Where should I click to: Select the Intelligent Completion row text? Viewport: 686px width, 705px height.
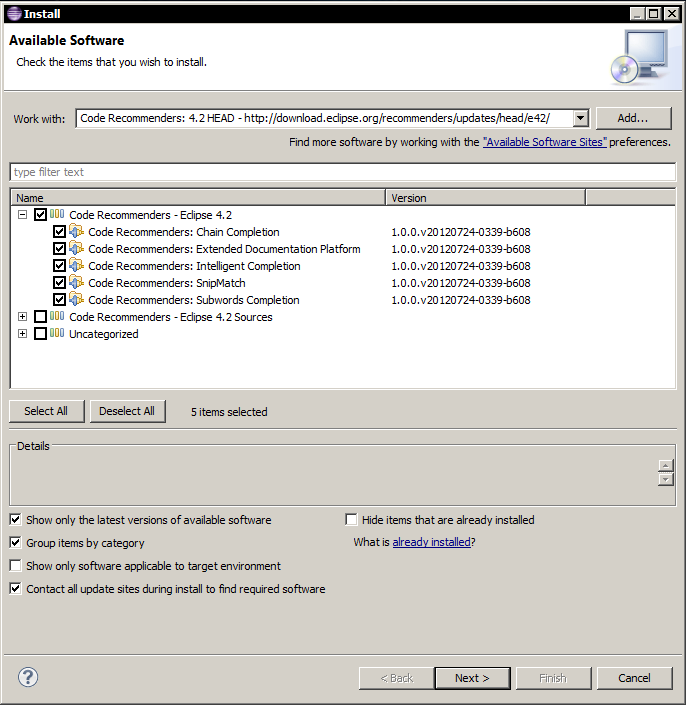(194, 266)
